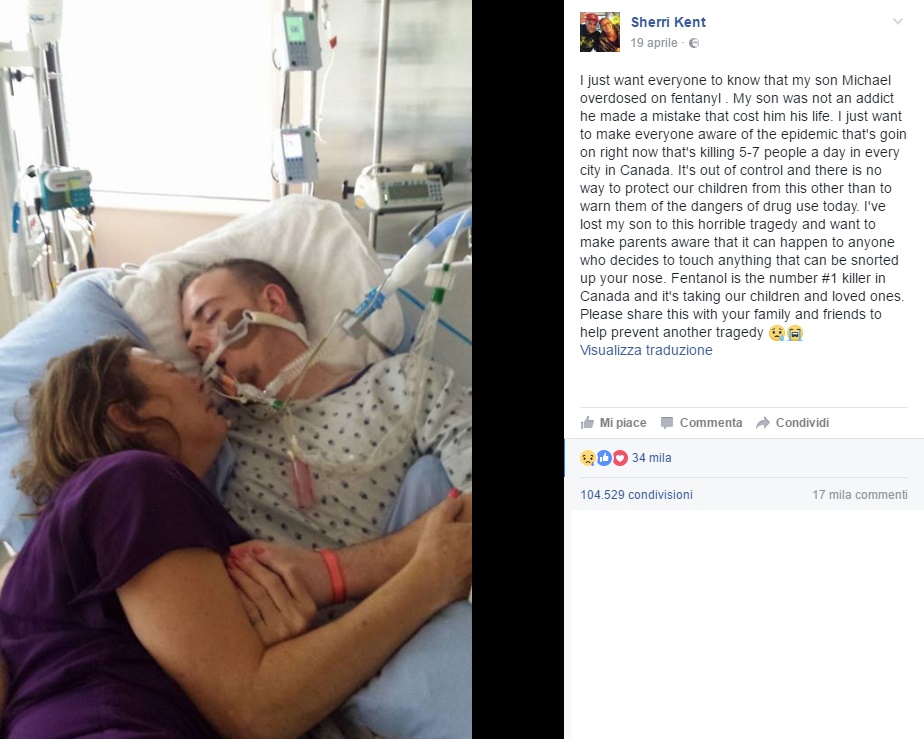View the 104.529 condivisioni shares

(636, 494)
